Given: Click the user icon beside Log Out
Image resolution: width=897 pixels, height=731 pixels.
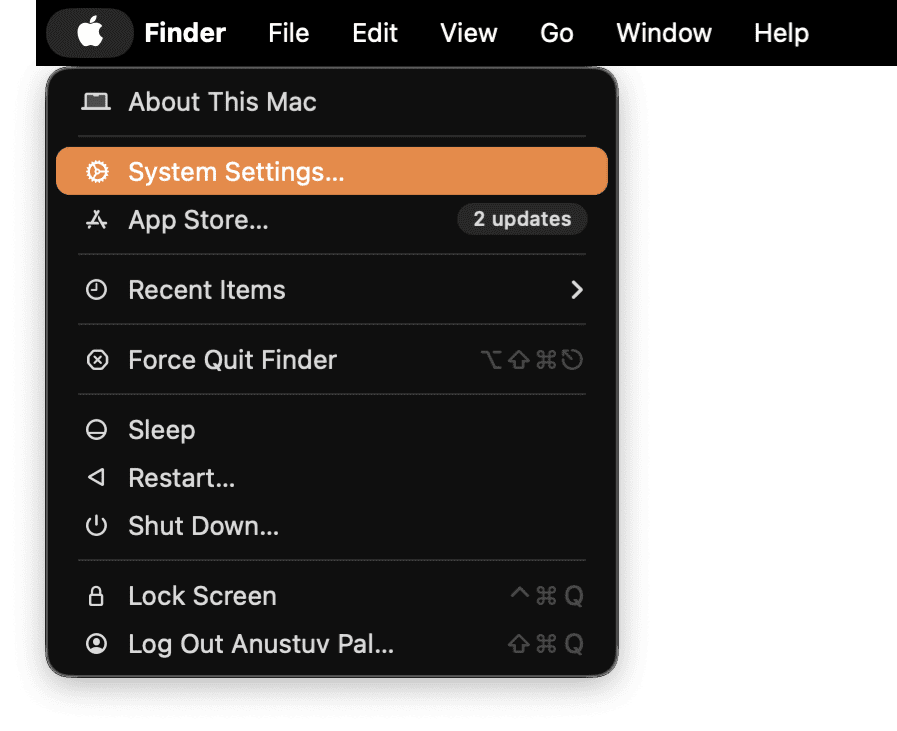Looking at the screenshot, I should point(97,644).
